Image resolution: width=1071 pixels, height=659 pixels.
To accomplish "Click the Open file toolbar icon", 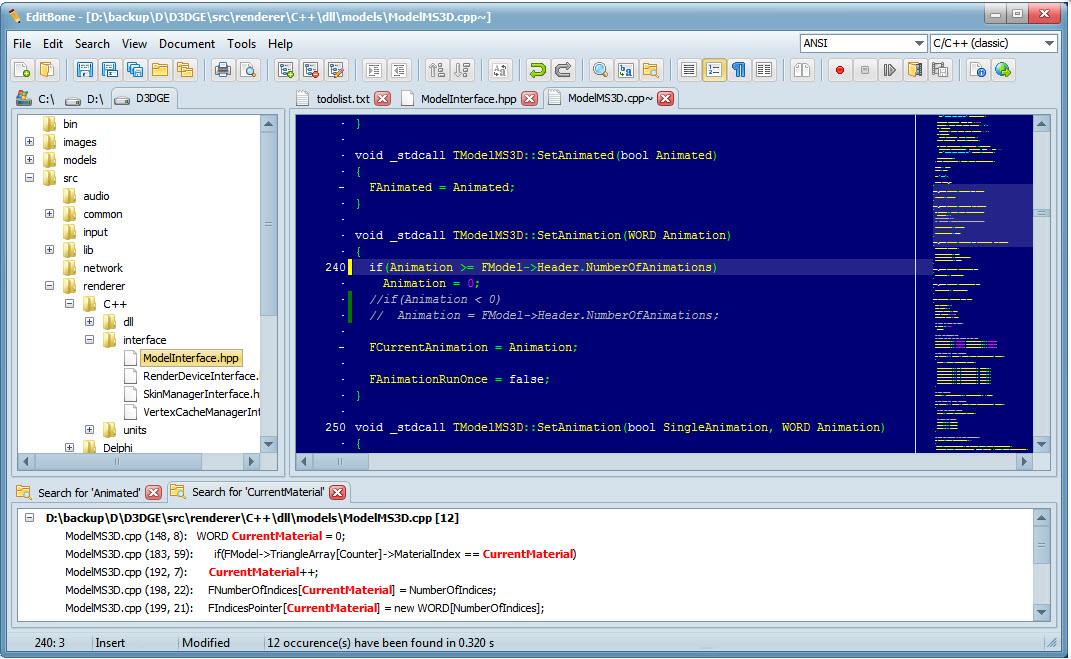I will pyautogui.click(x=47, y=70).
